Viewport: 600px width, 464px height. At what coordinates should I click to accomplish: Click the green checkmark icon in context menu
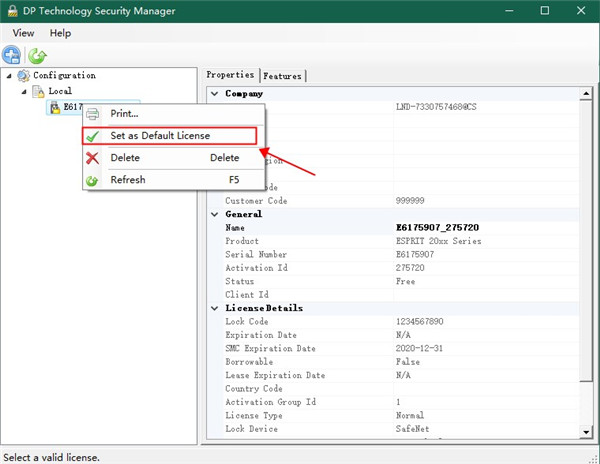coord(93,136)
